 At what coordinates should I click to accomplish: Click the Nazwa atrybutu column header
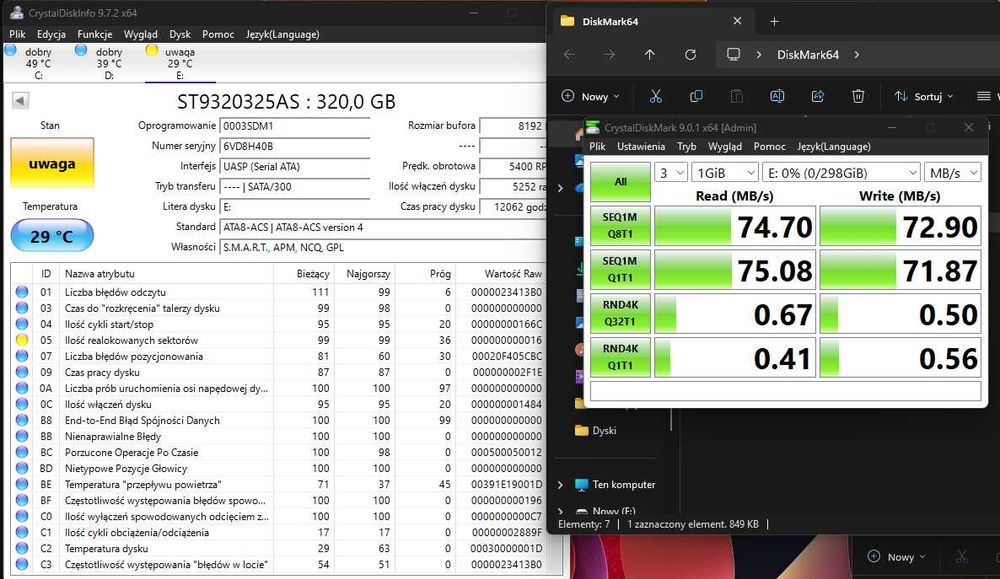pos(166,274)
